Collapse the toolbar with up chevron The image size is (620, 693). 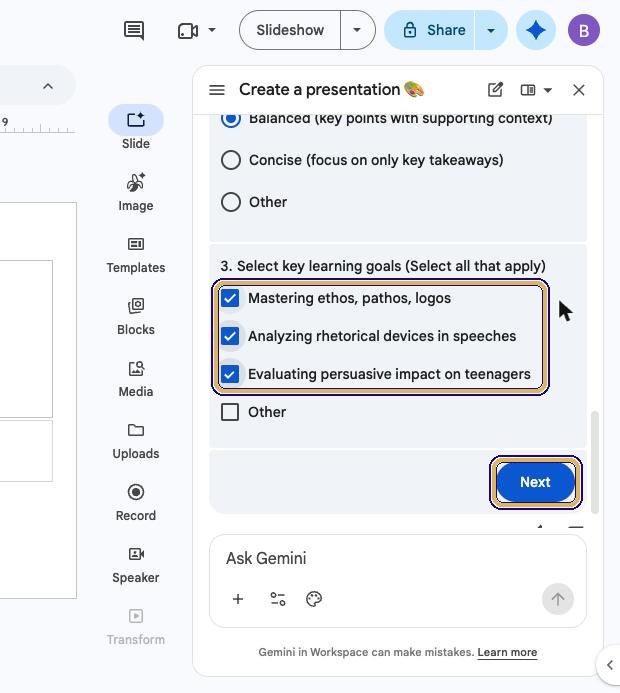tap(48, 86)
